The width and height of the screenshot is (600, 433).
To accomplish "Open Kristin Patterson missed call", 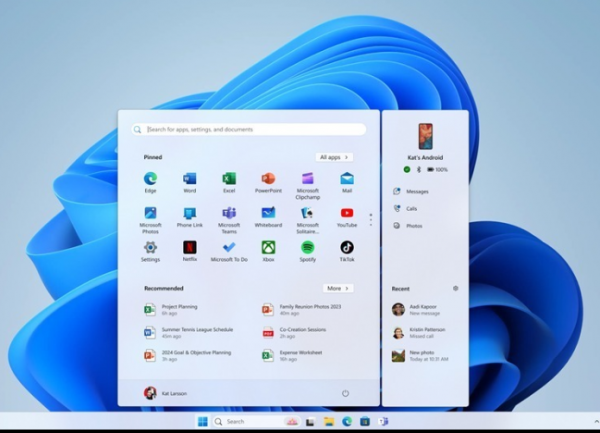I will click(419, 332).
